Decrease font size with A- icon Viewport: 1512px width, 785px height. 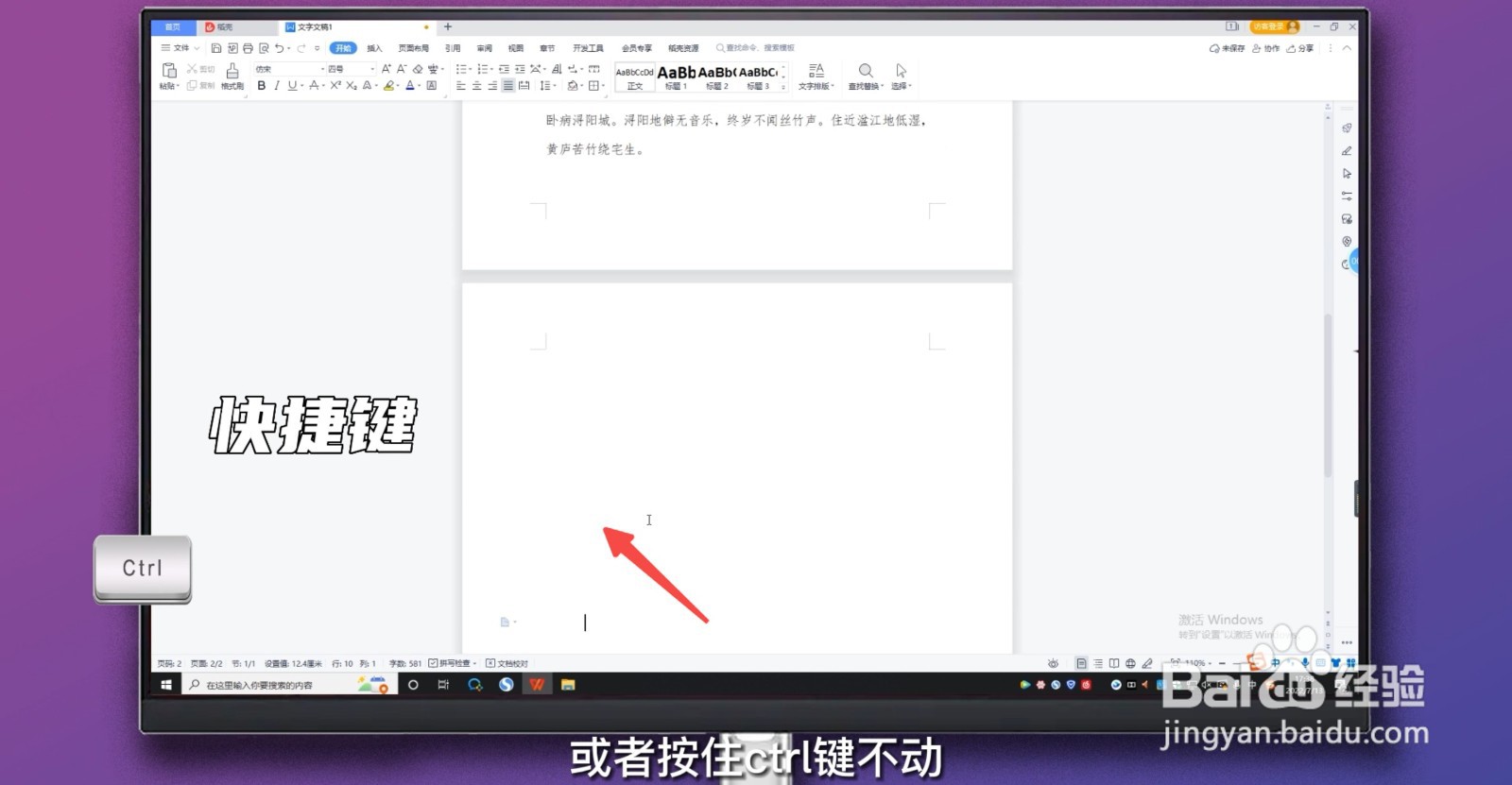pyautogui.click(x=402, y=69)
